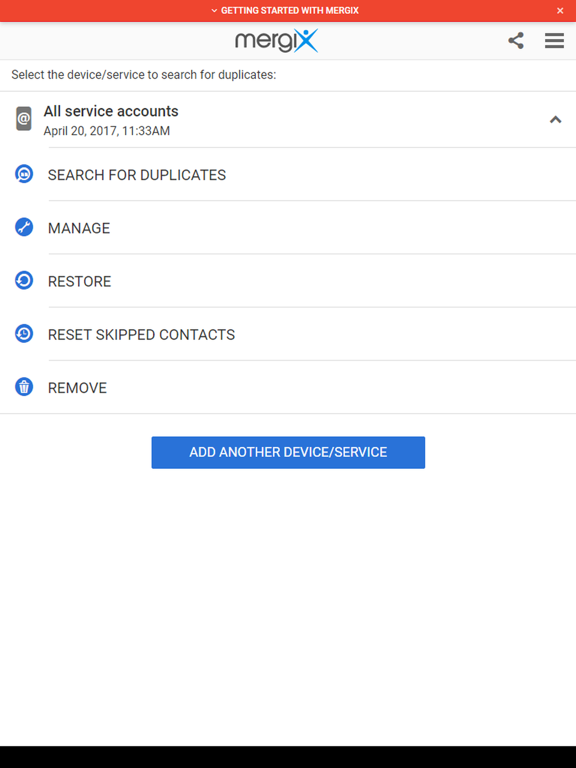Click the All service accounts device icon

click(x=24, y=119)
